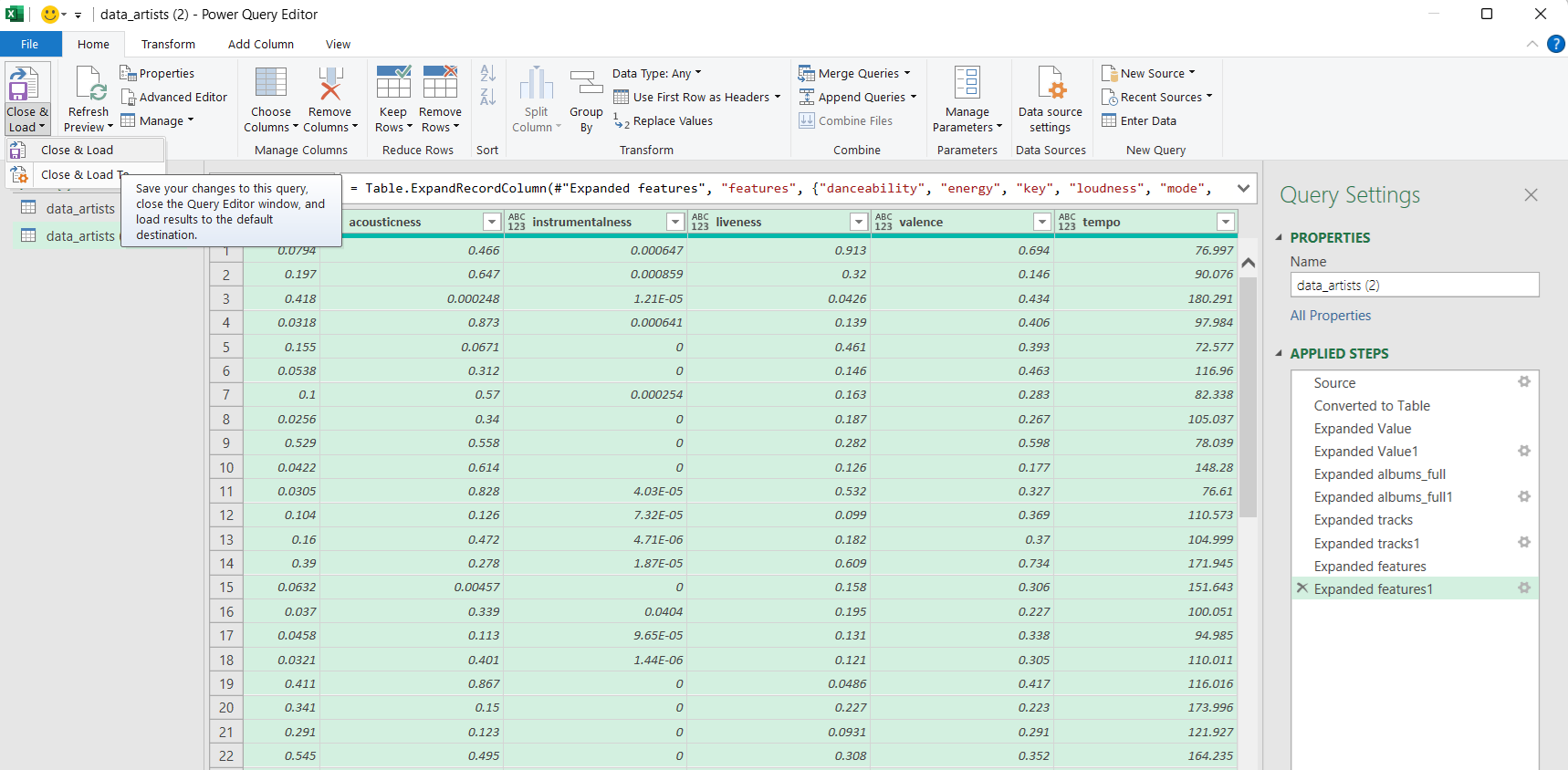Collapse the APPLIED STEPS section
Screen dimensions: 1568x770
pyautogui.click(x=1279, y=353)
